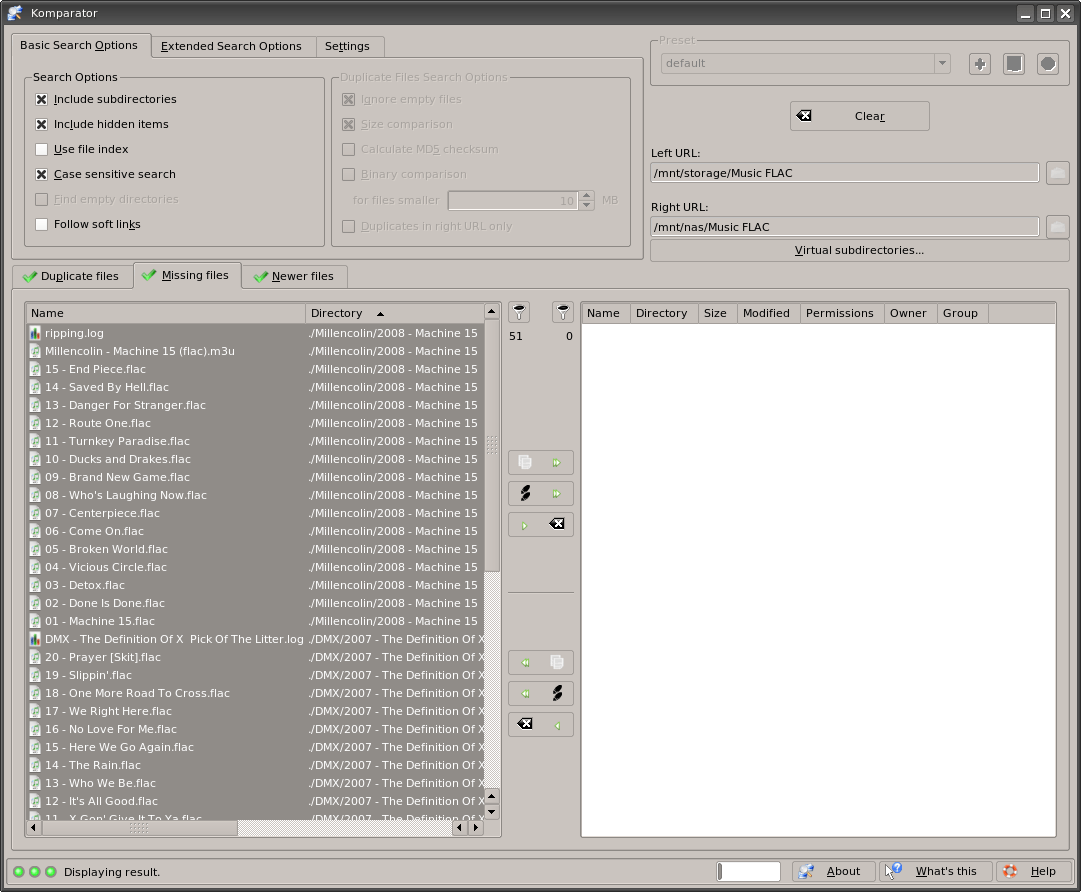Click the ripping.log file icon

click(x=35, y=333)
